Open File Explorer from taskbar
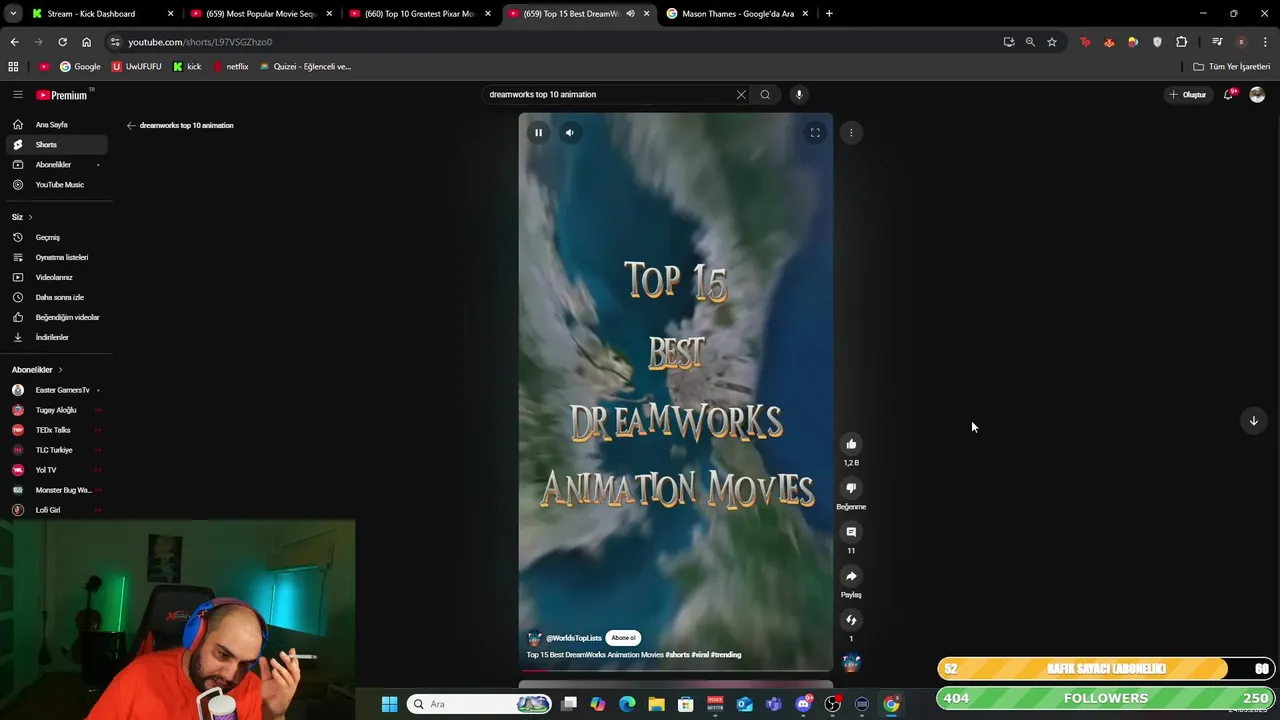 point(656,704)
